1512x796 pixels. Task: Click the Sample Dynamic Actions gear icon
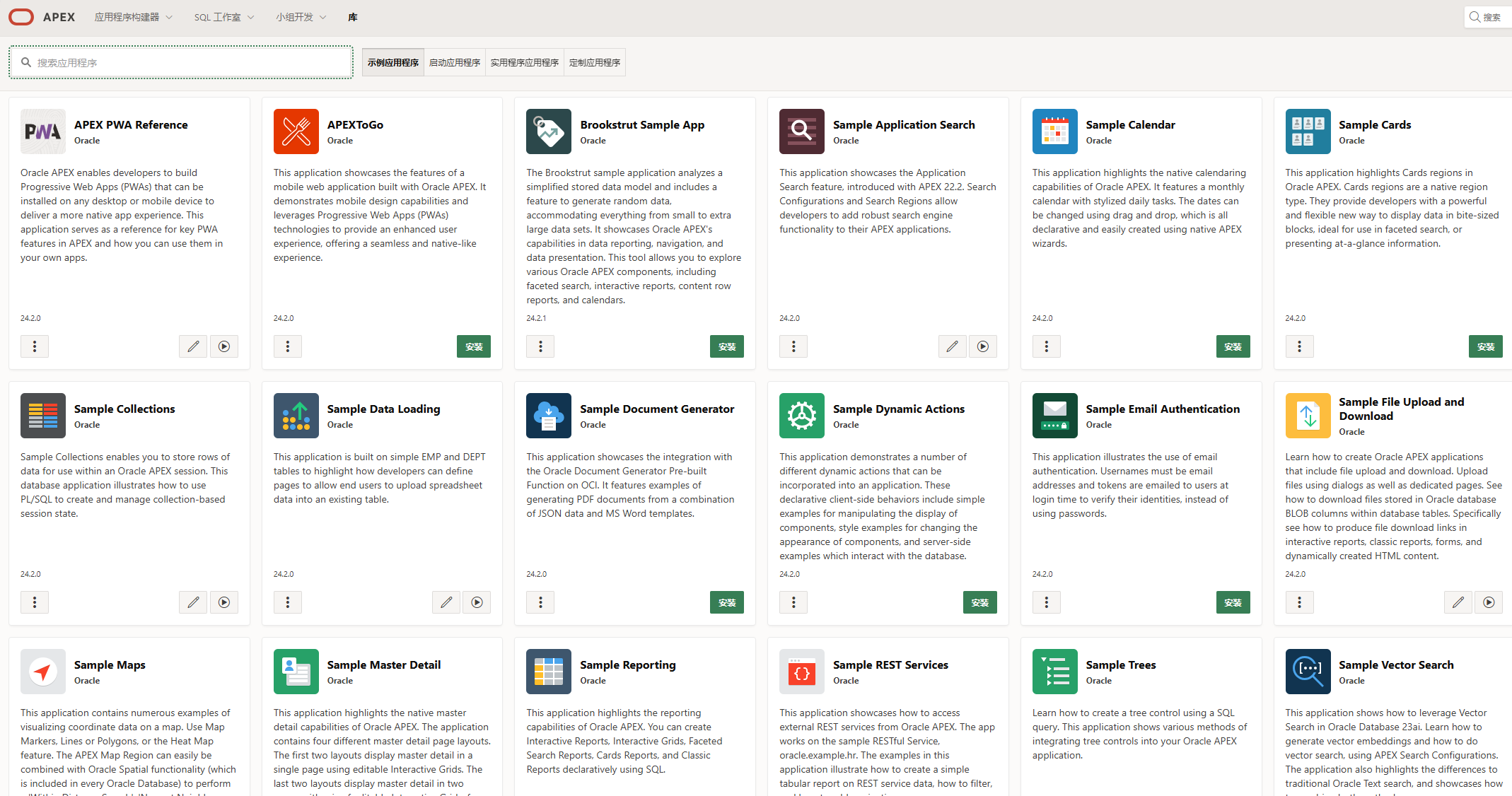pos(802,416)
